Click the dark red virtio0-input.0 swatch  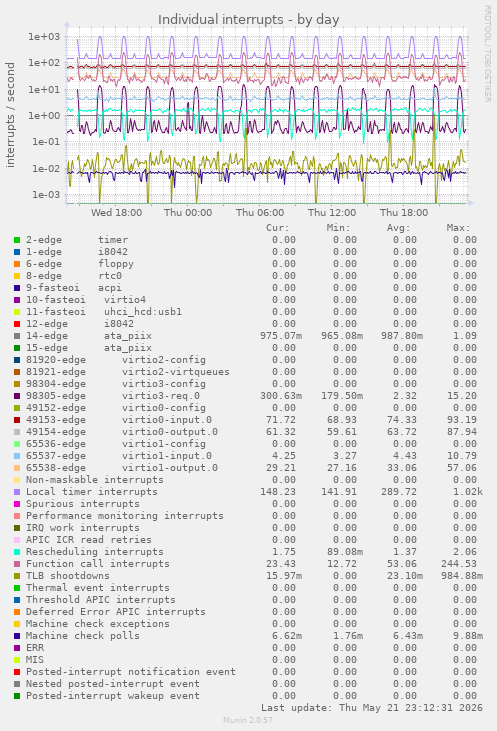point(17,420)
